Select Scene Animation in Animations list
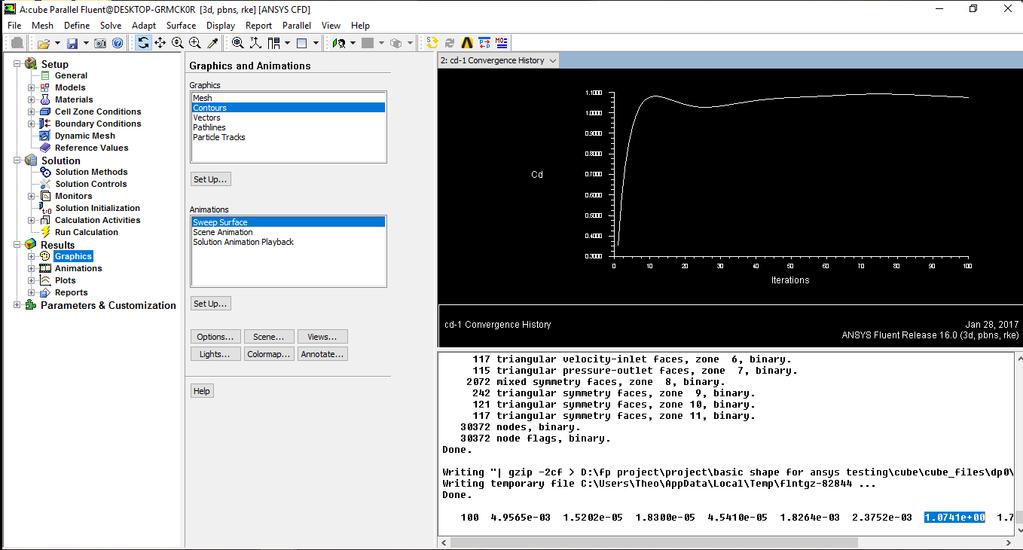The image size is (1023, 550). [x=288, y=232]
